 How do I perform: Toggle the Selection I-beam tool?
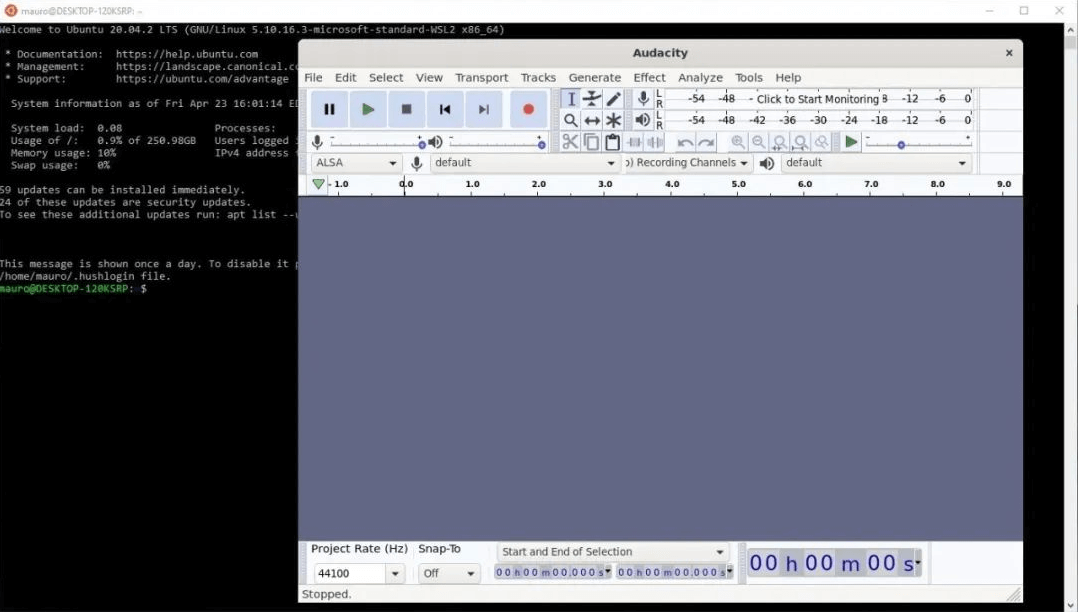click(570, 99)
